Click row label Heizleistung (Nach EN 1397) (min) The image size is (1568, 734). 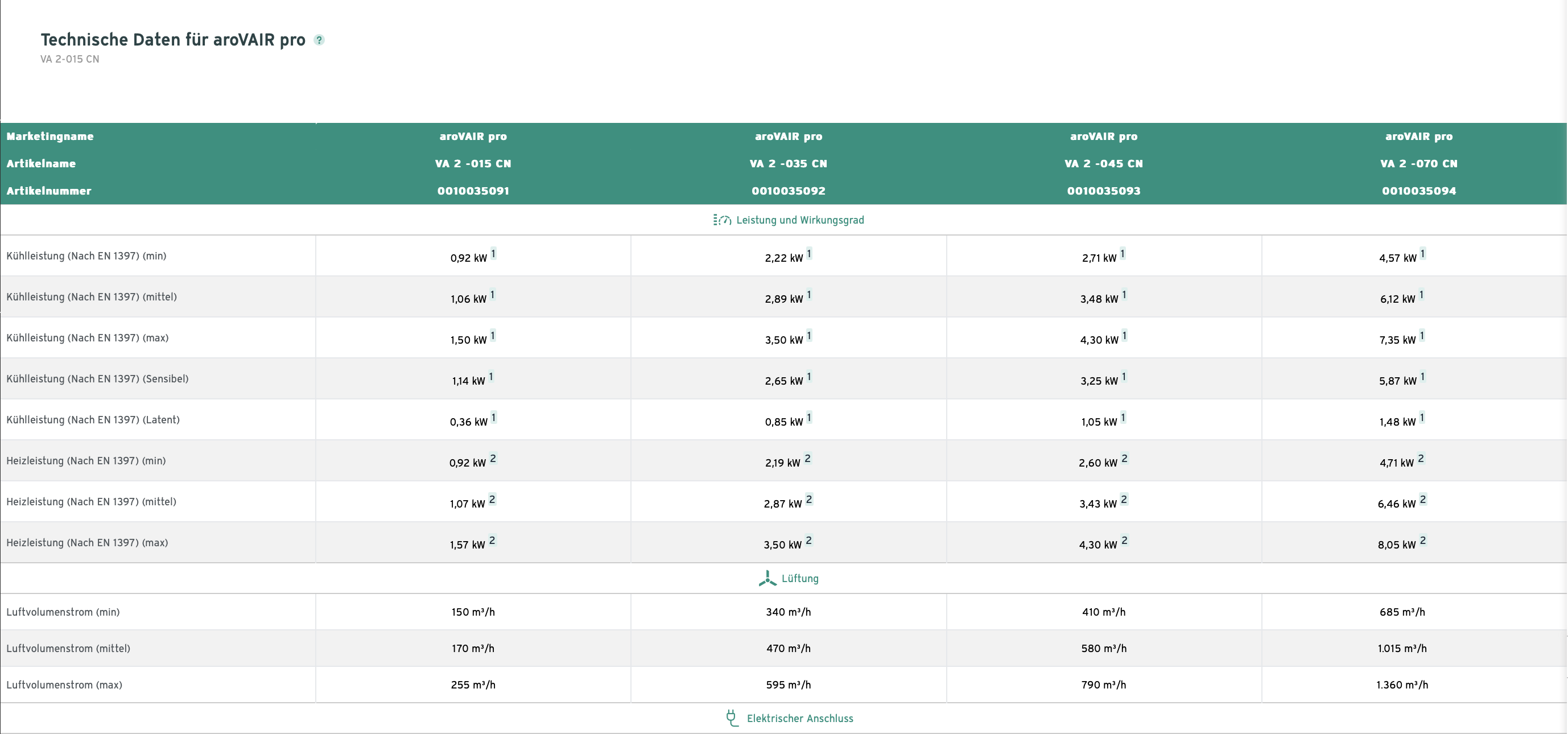[x=86, y=461]
